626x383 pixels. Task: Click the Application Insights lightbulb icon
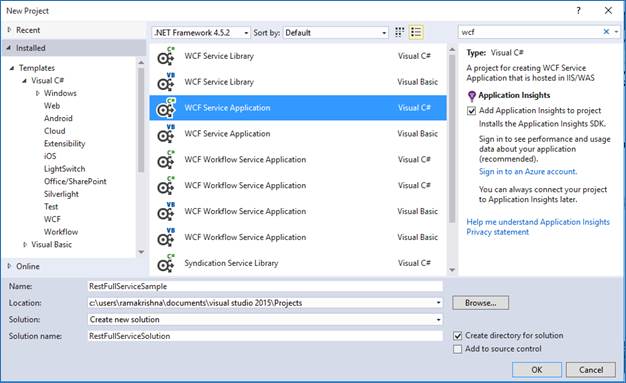click(471, 96)
